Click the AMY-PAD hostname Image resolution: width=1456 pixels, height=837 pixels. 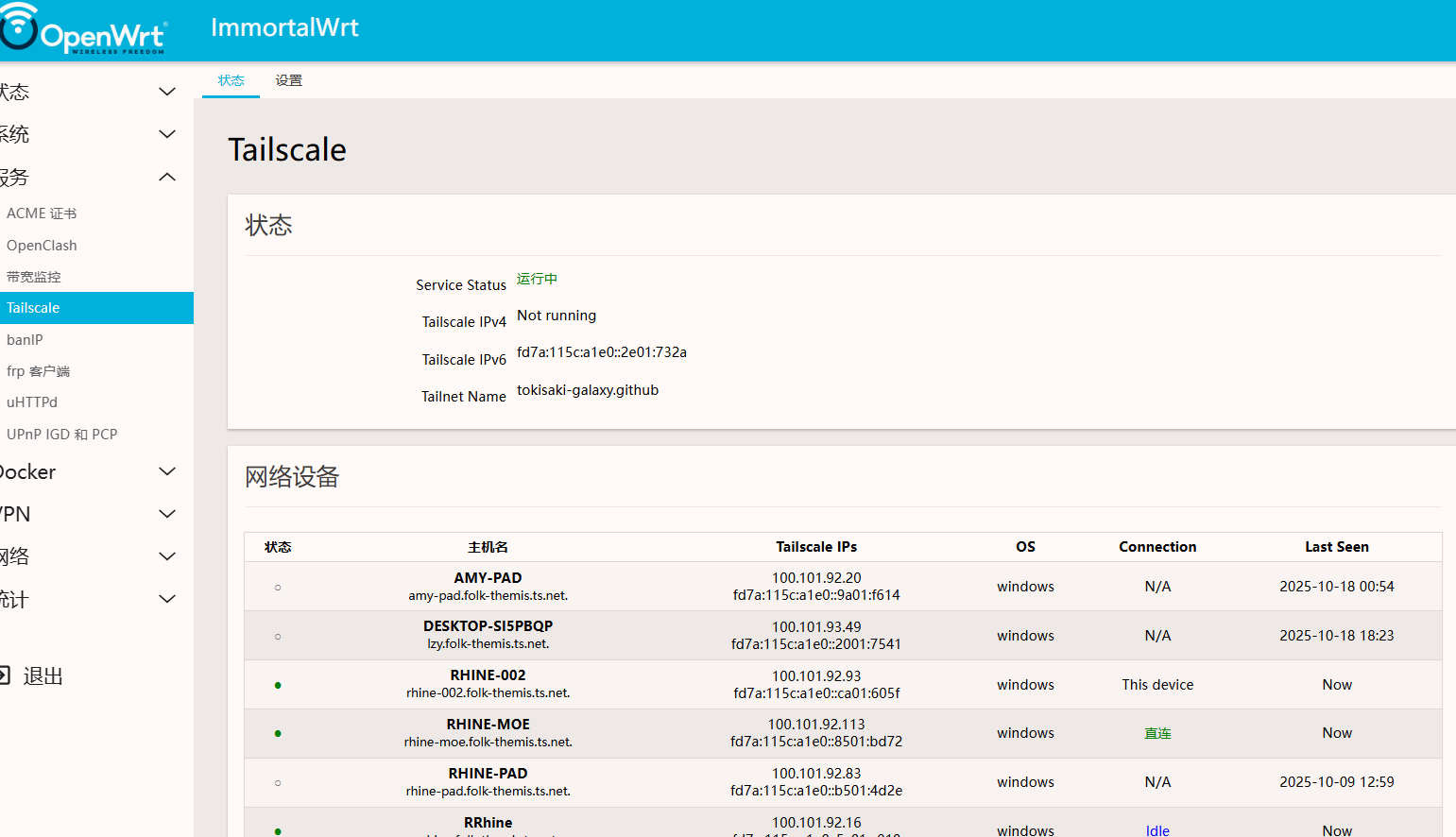488,578
